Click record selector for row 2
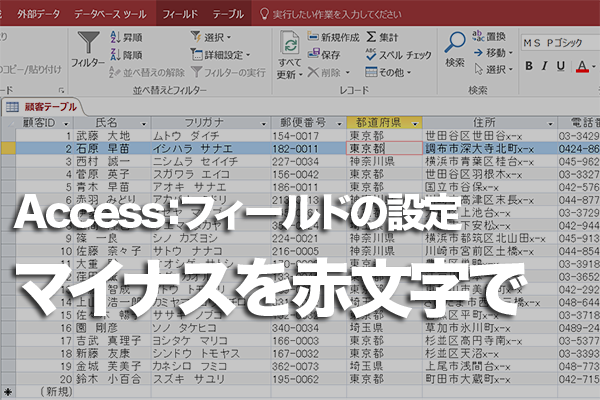The width and height of the screenshot is (600, 400). coord(8,149)
